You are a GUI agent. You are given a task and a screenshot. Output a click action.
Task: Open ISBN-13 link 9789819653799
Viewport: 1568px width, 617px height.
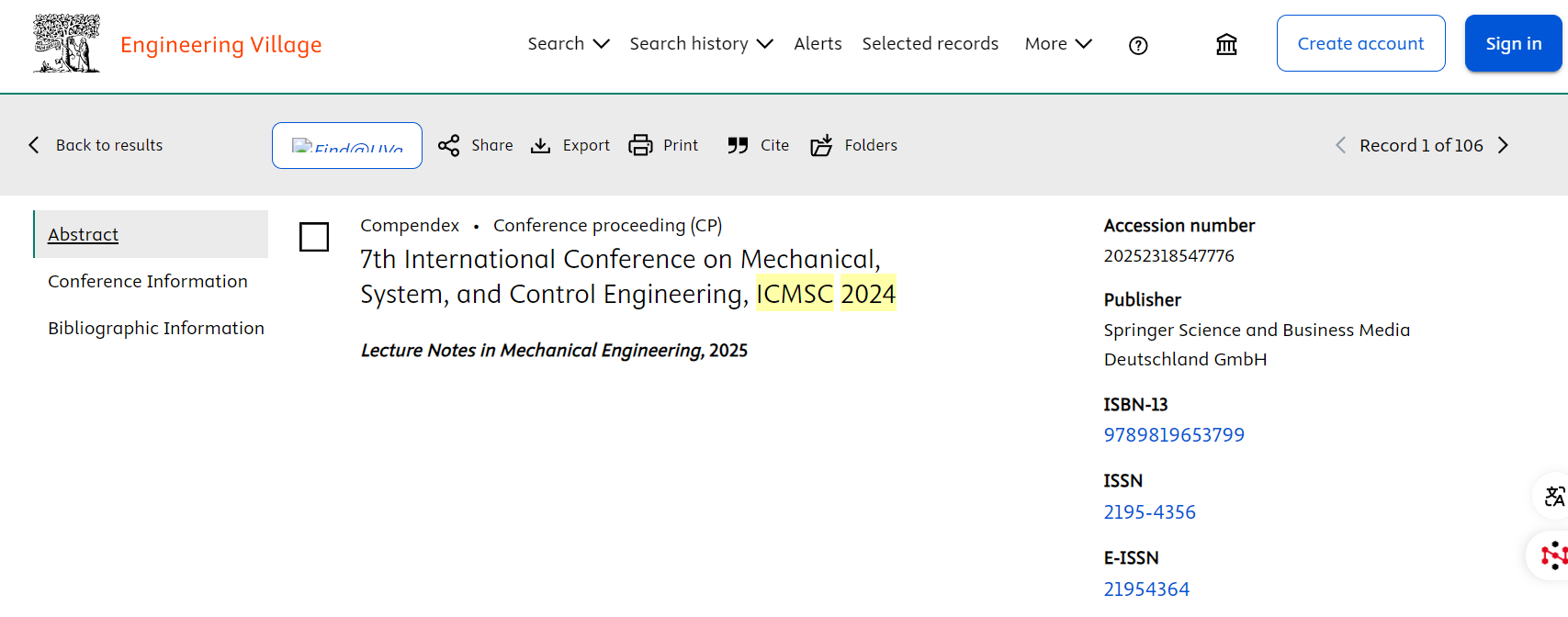coord(1174,434)
